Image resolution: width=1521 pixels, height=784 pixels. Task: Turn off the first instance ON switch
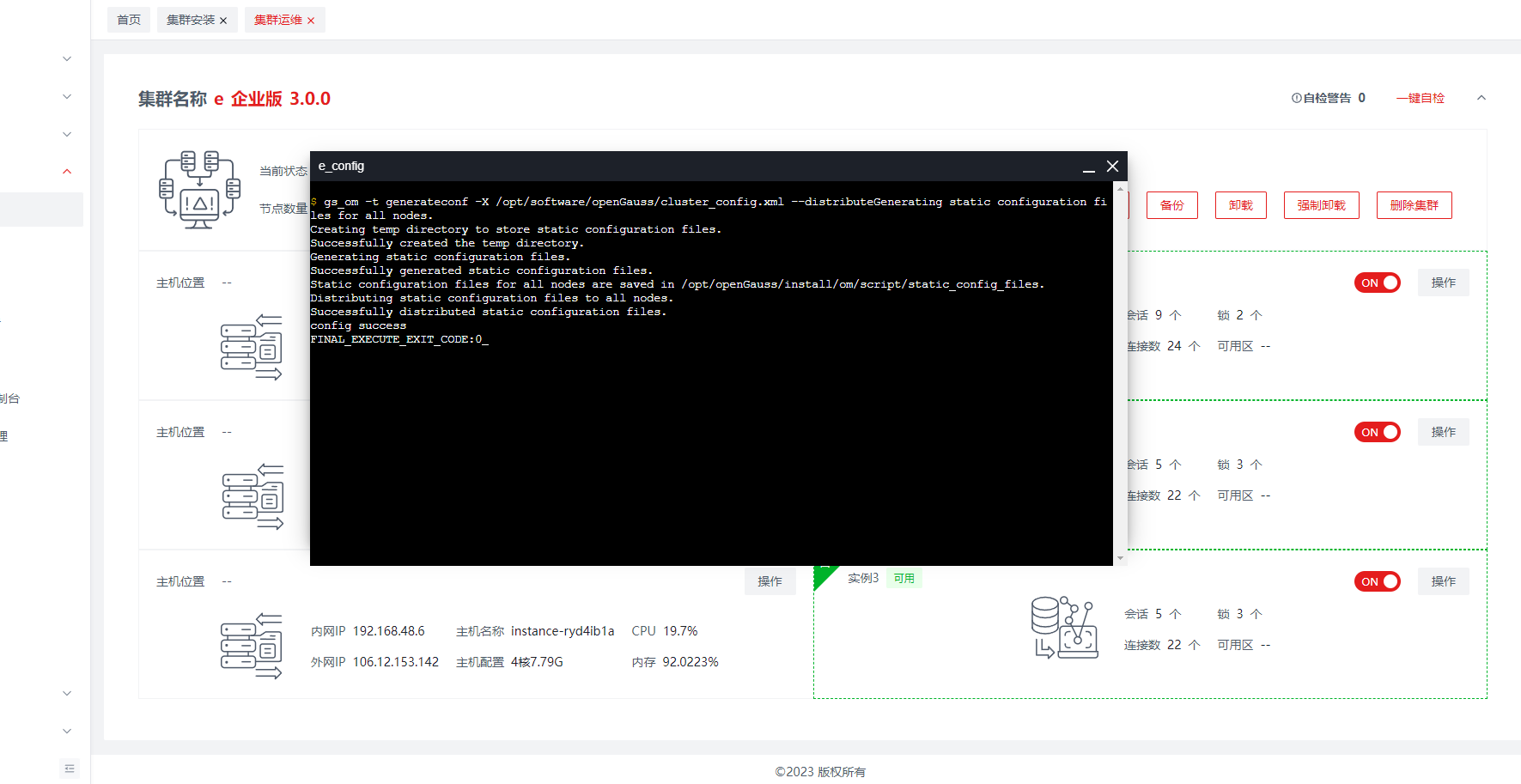(x=1377, y=283)
